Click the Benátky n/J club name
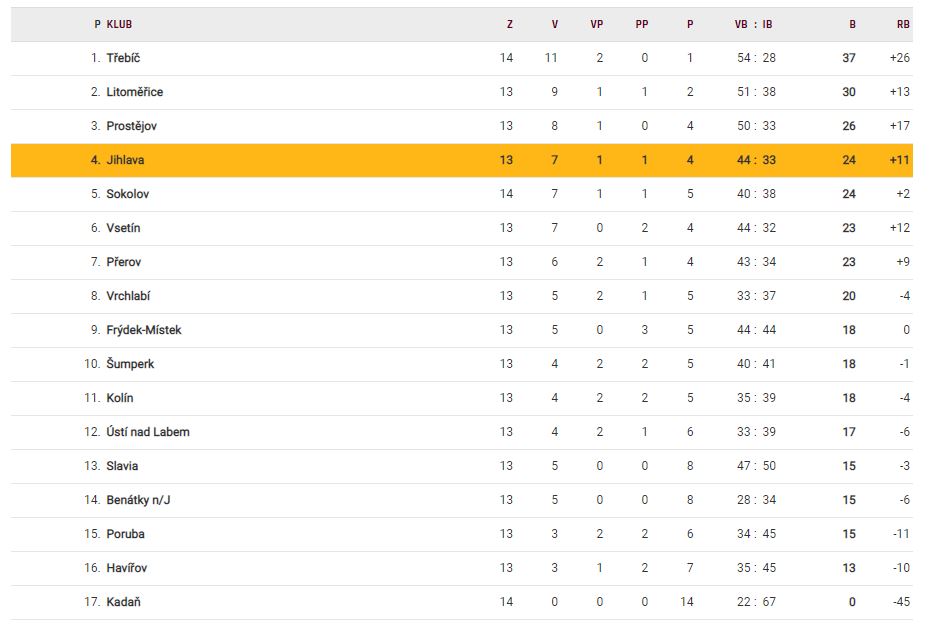This screenshot has width=935, height=624. 136,500
